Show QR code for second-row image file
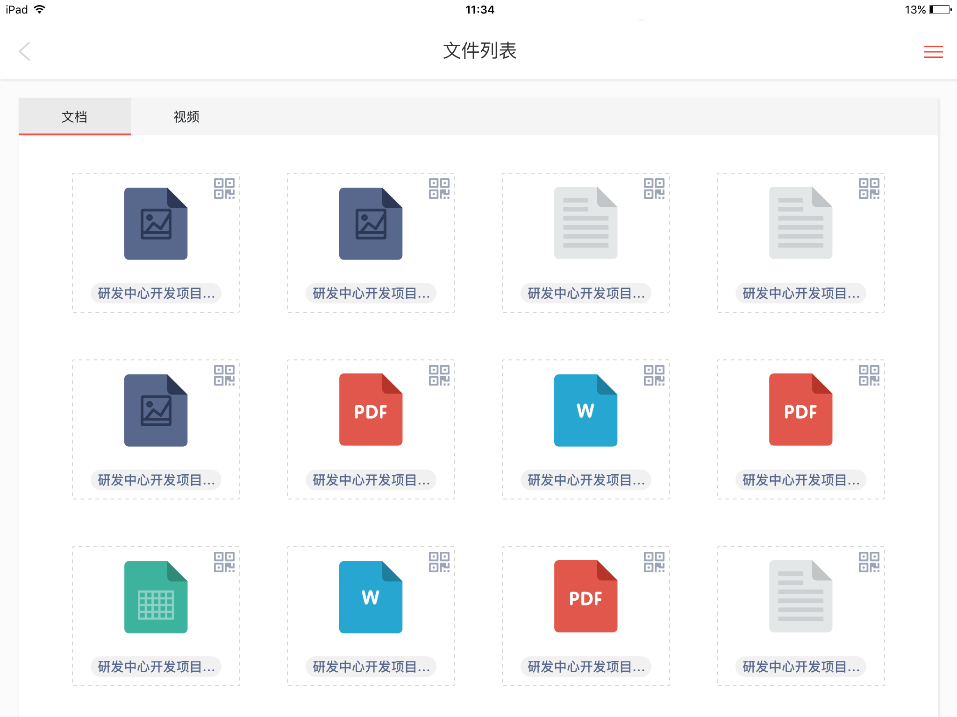 tap(224, 375)
